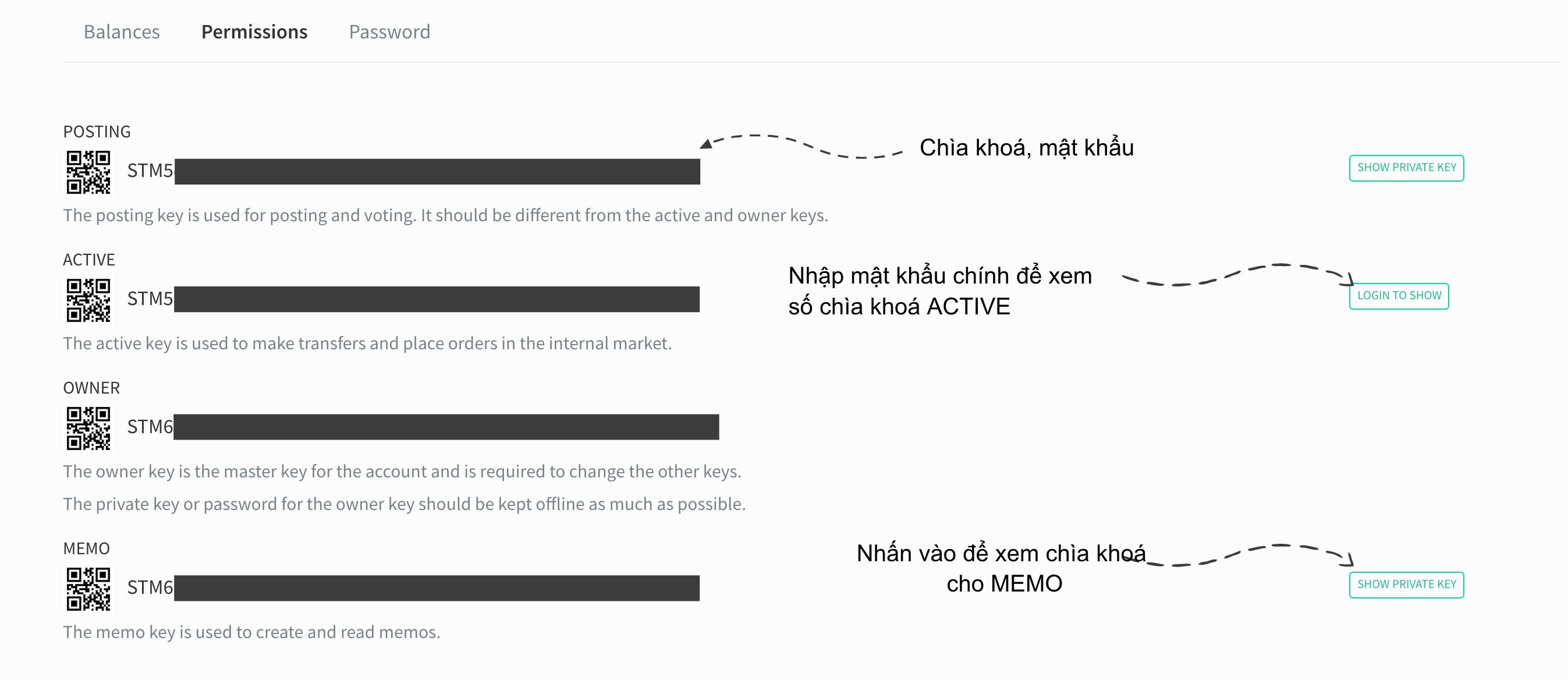
Task: Switch to the Balances tab
Action: coord(119,30)
